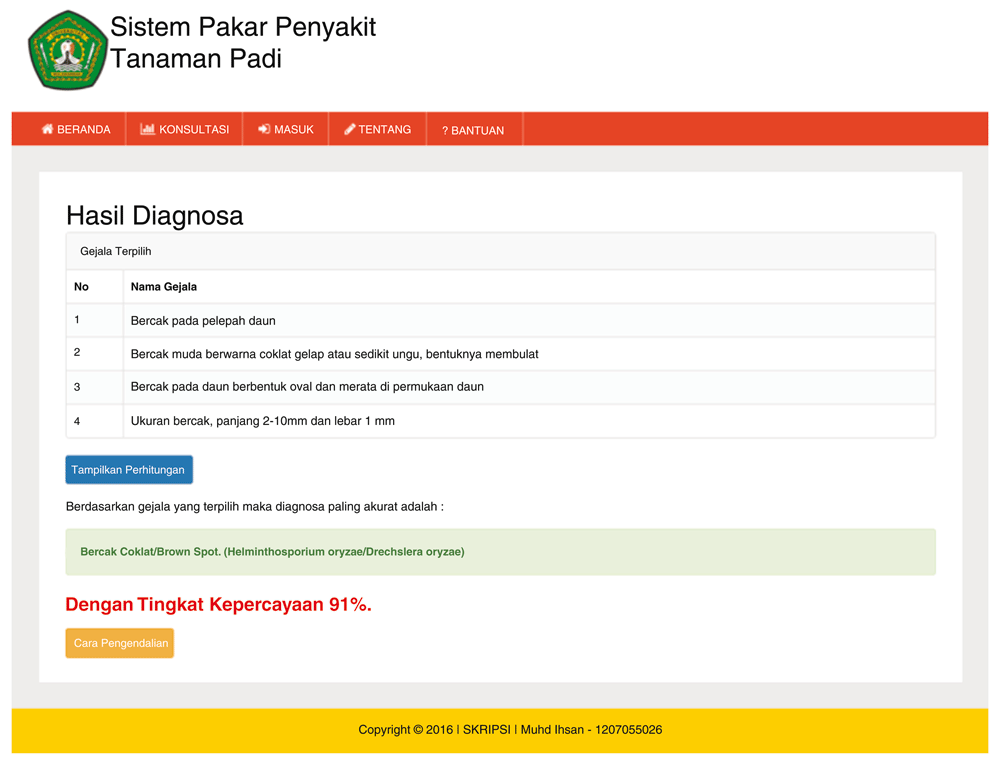
Task: Open the BANTUAN help menu label
Action: tap(478, 130)
